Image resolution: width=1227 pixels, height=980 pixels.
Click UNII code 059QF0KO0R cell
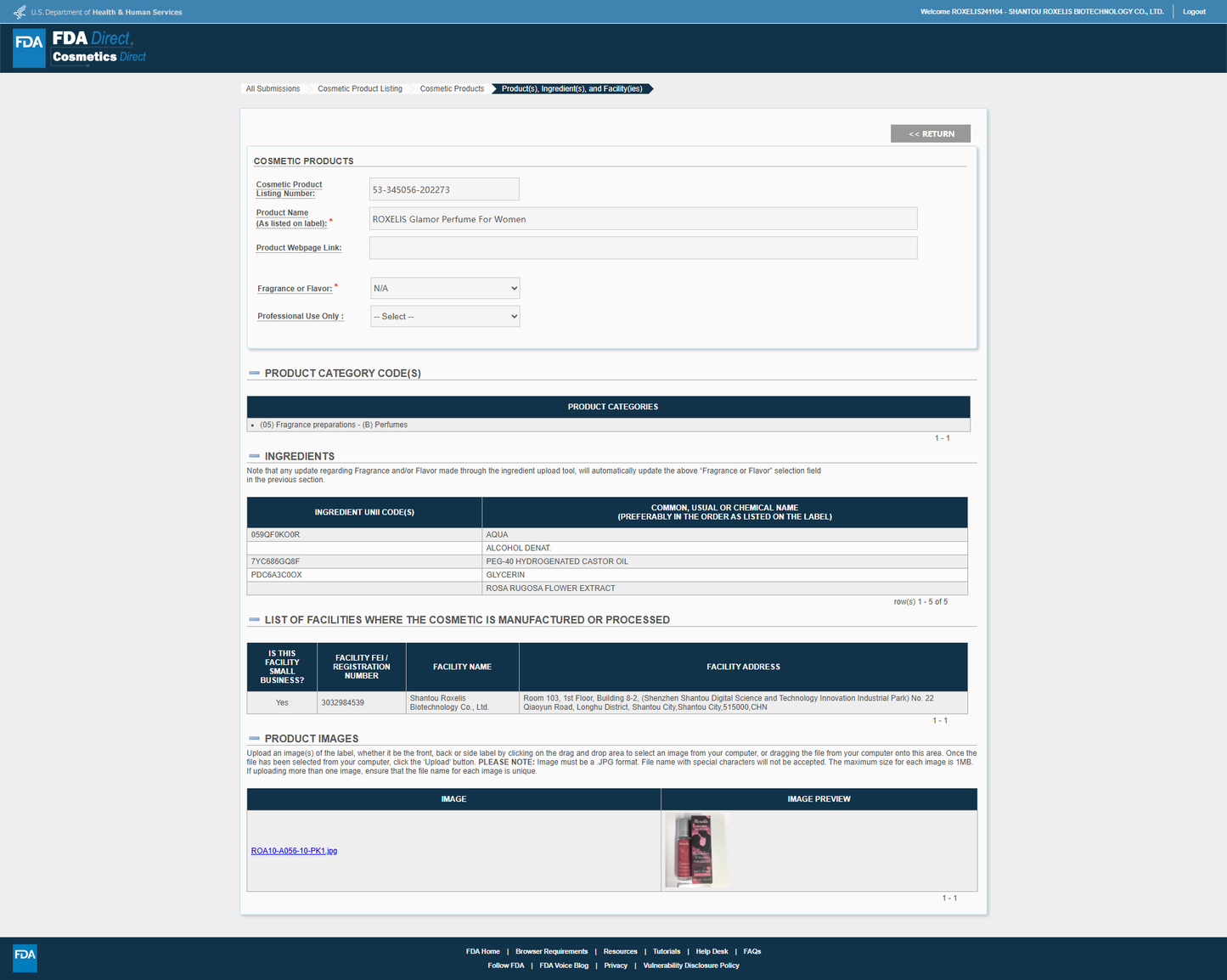(364, 535)
